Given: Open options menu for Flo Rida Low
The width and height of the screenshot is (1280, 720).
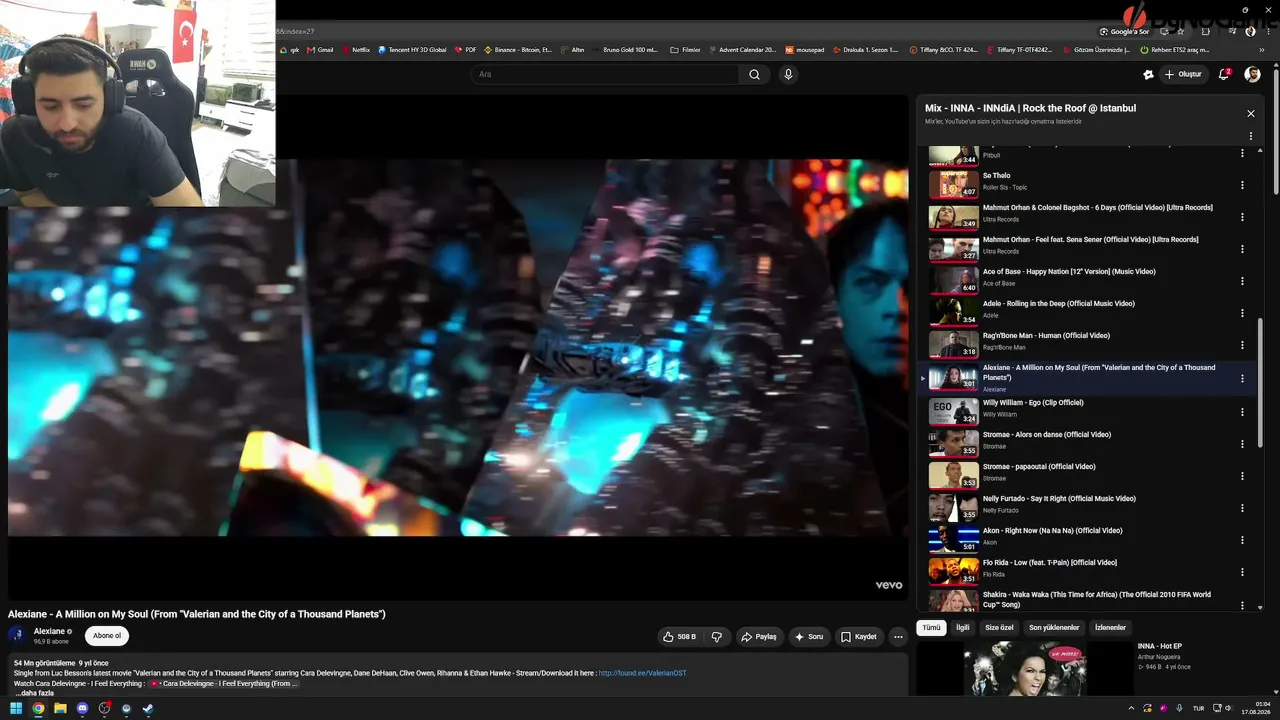Looking at the screenshot, I should coord(1242,572).
